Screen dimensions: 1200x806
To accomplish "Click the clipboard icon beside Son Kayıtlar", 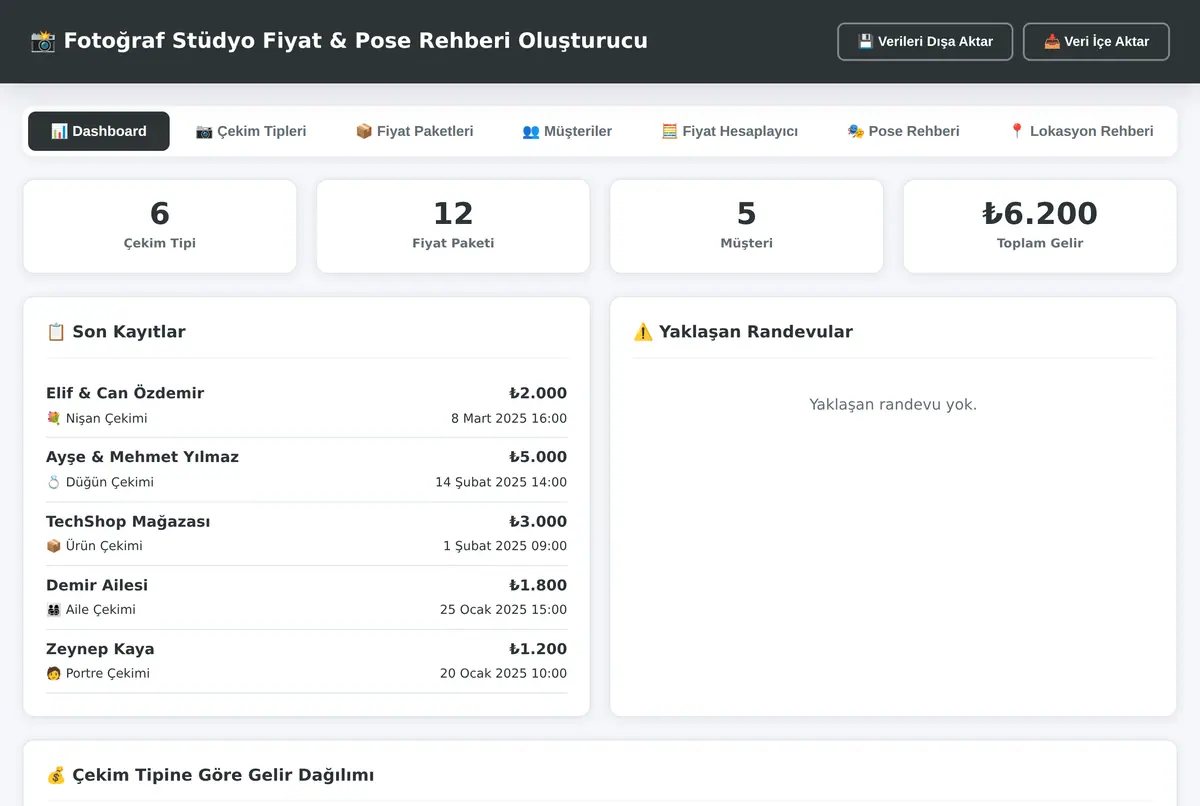I will (56, 332).
